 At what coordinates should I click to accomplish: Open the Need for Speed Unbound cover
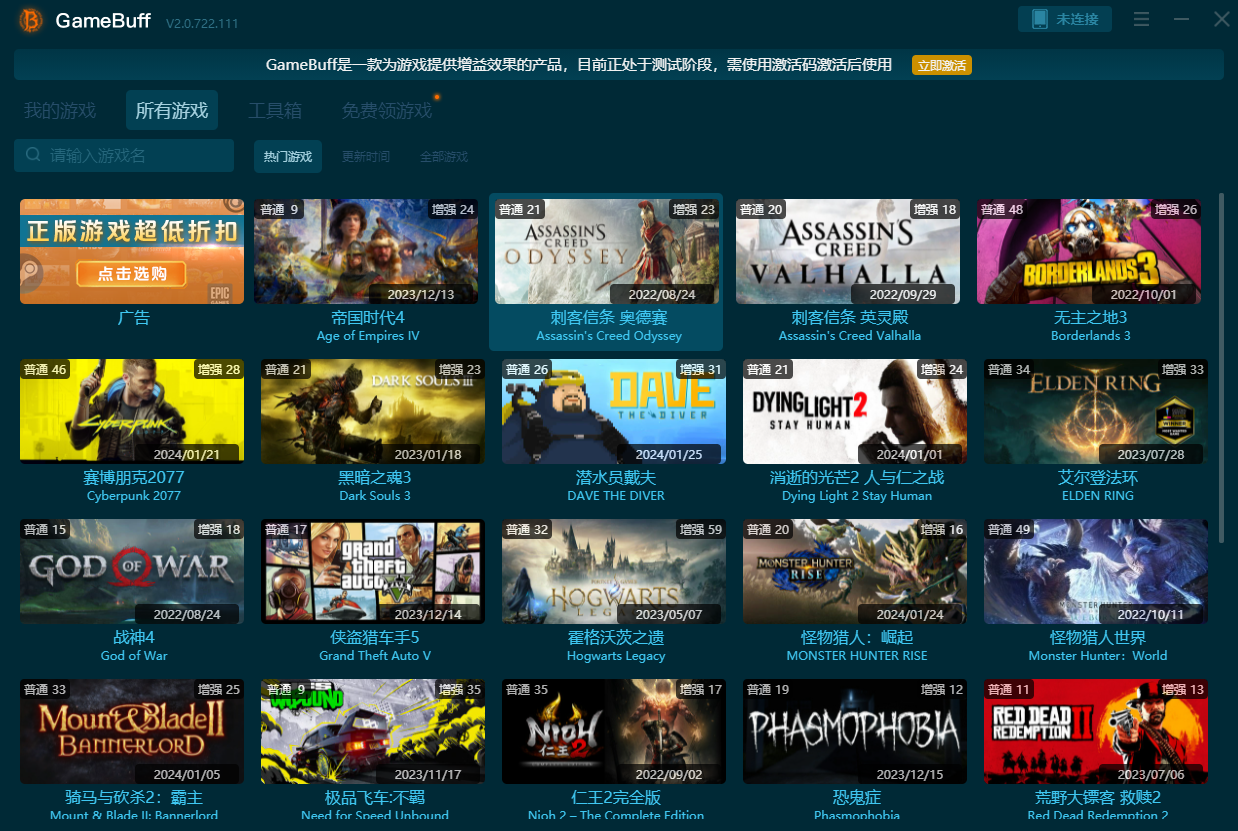coord(373,731)
